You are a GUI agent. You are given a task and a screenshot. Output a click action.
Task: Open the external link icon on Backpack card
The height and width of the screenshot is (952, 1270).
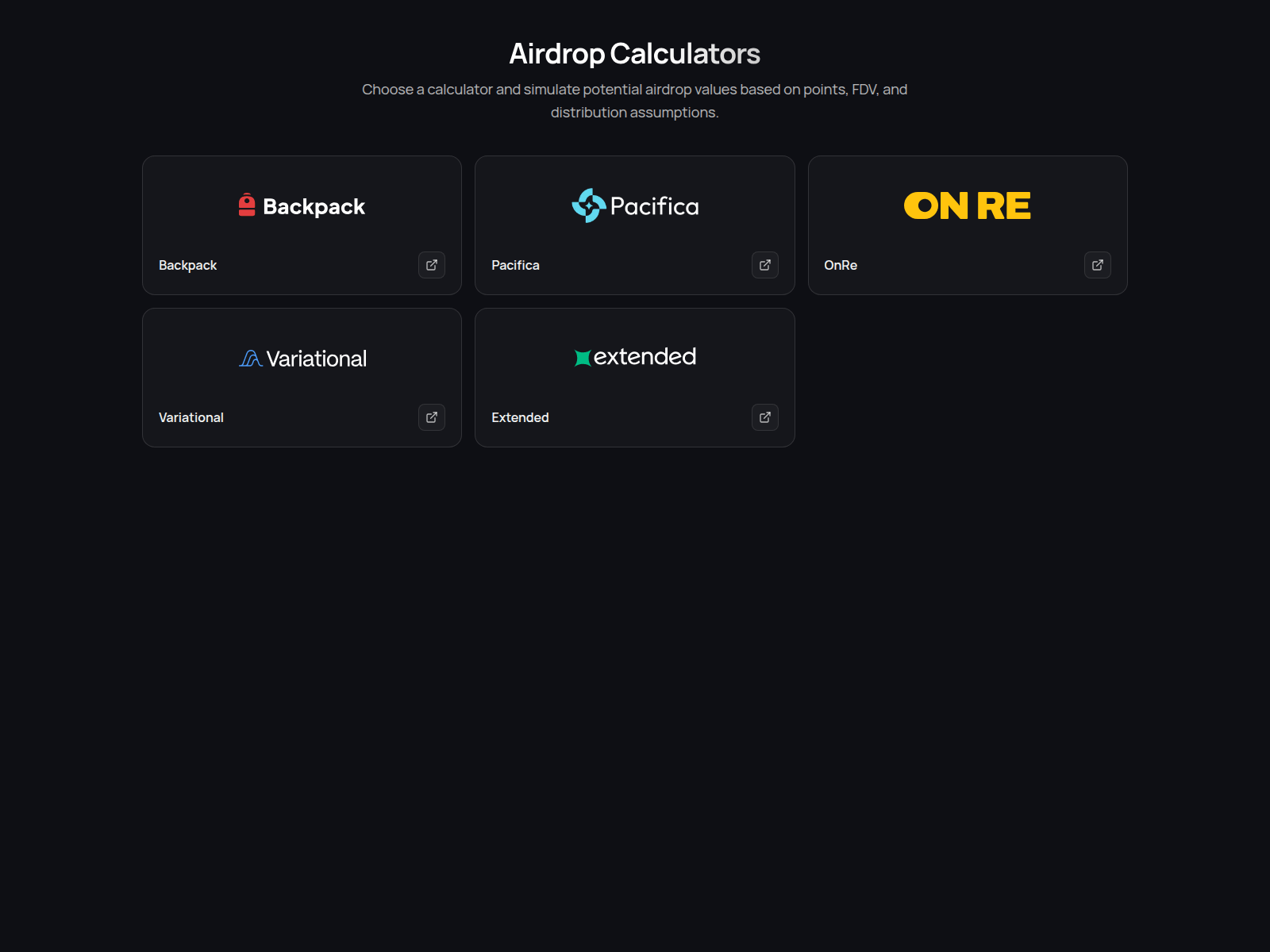[432, 265]
